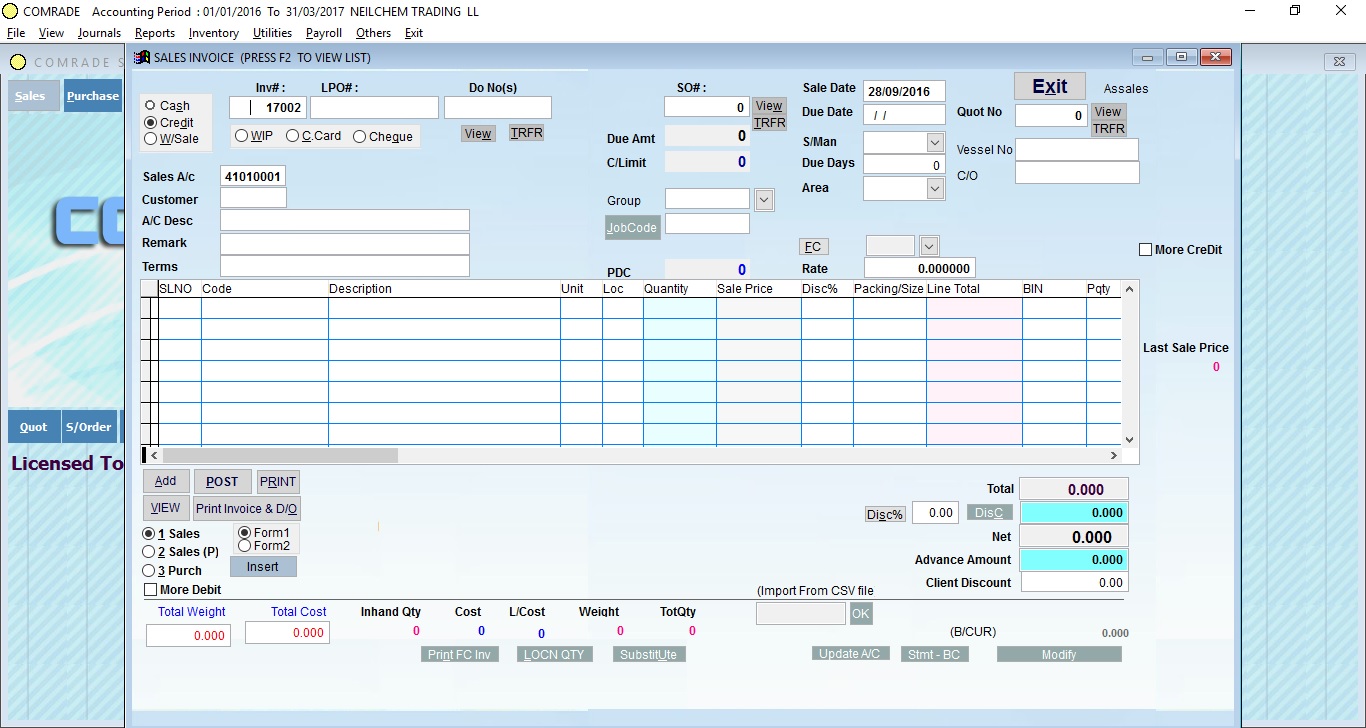Click the PRINT button
The height and width of the screenshot is (728, 1366).
(278, 481)
